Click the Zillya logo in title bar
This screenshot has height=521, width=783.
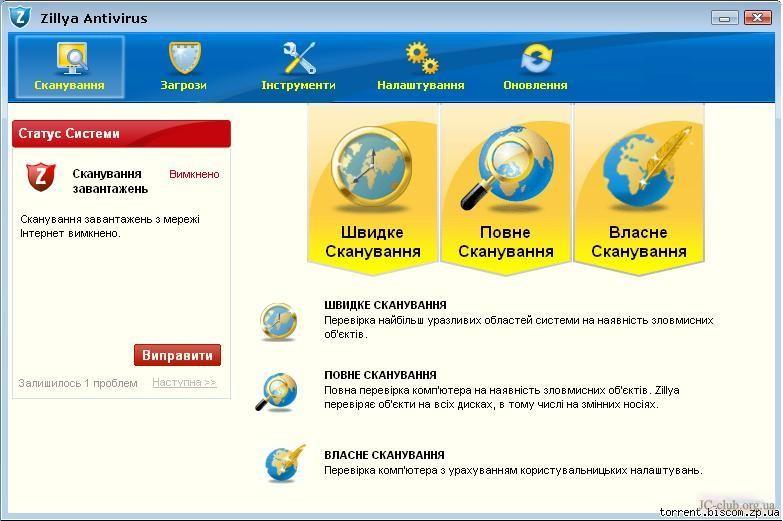tap(20, 16)
